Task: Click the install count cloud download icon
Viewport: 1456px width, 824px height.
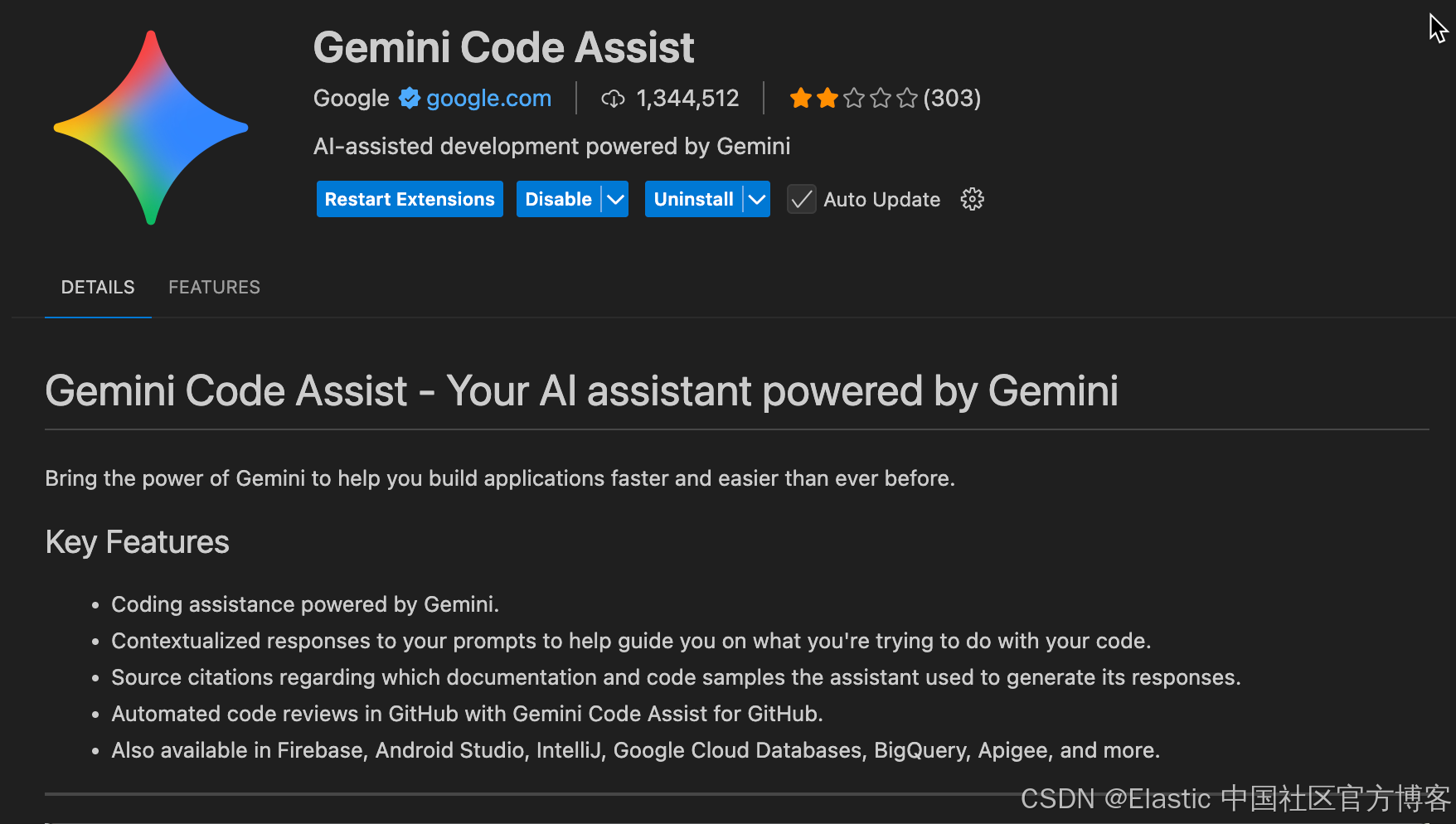Action: (613, 99)
